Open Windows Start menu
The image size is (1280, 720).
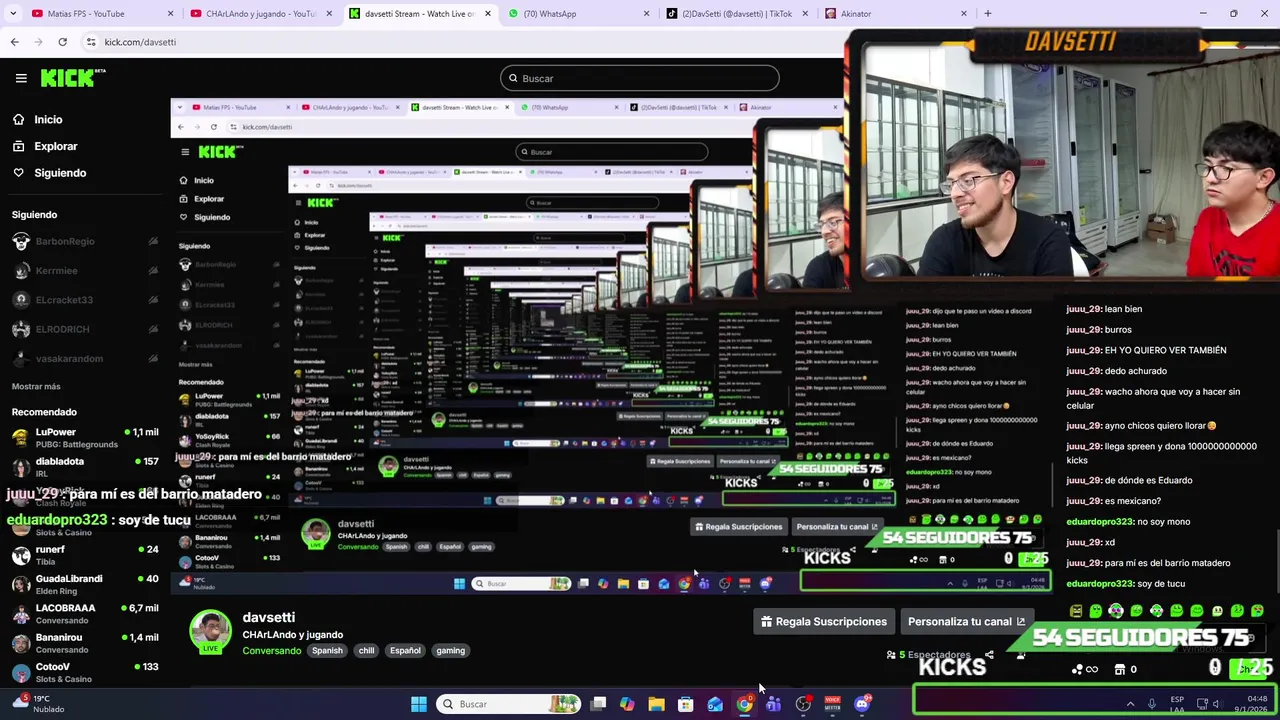pyautogui.click(x=419, y=704)
